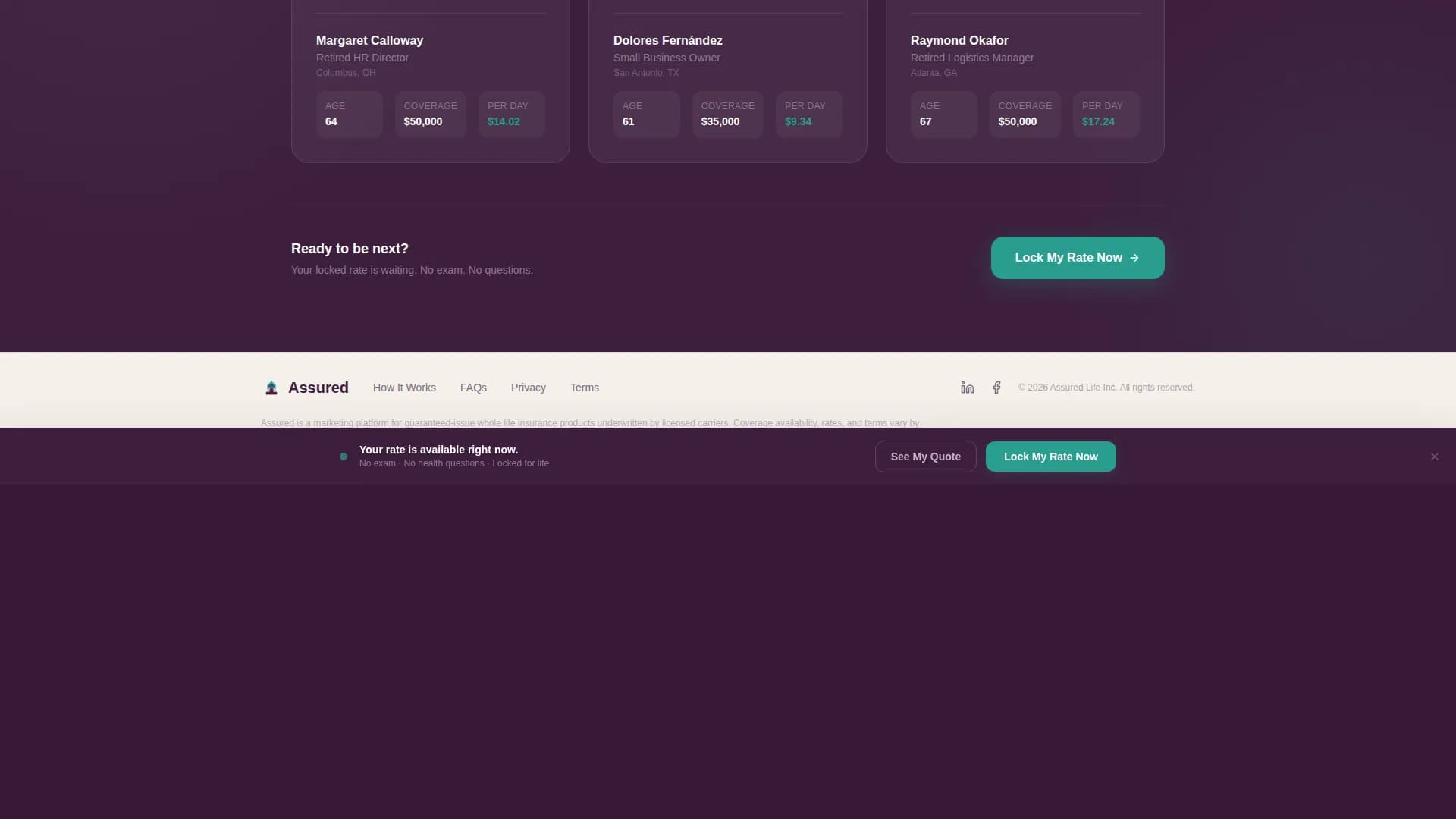Select Dolores Fernández's testimonial card

[727, 76]
